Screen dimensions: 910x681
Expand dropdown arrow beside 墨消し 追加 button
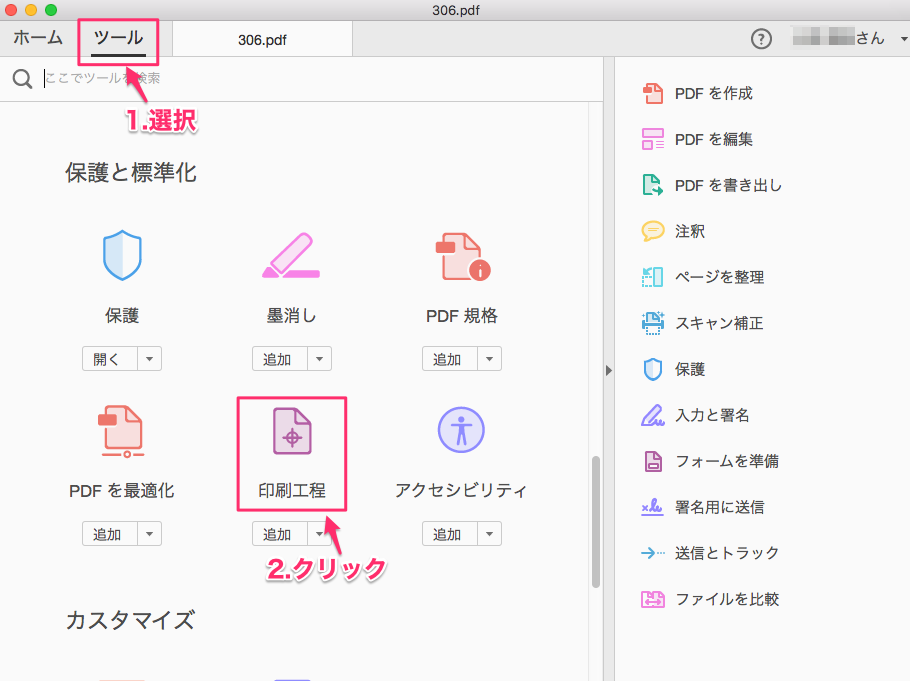[x=319, y=359]
